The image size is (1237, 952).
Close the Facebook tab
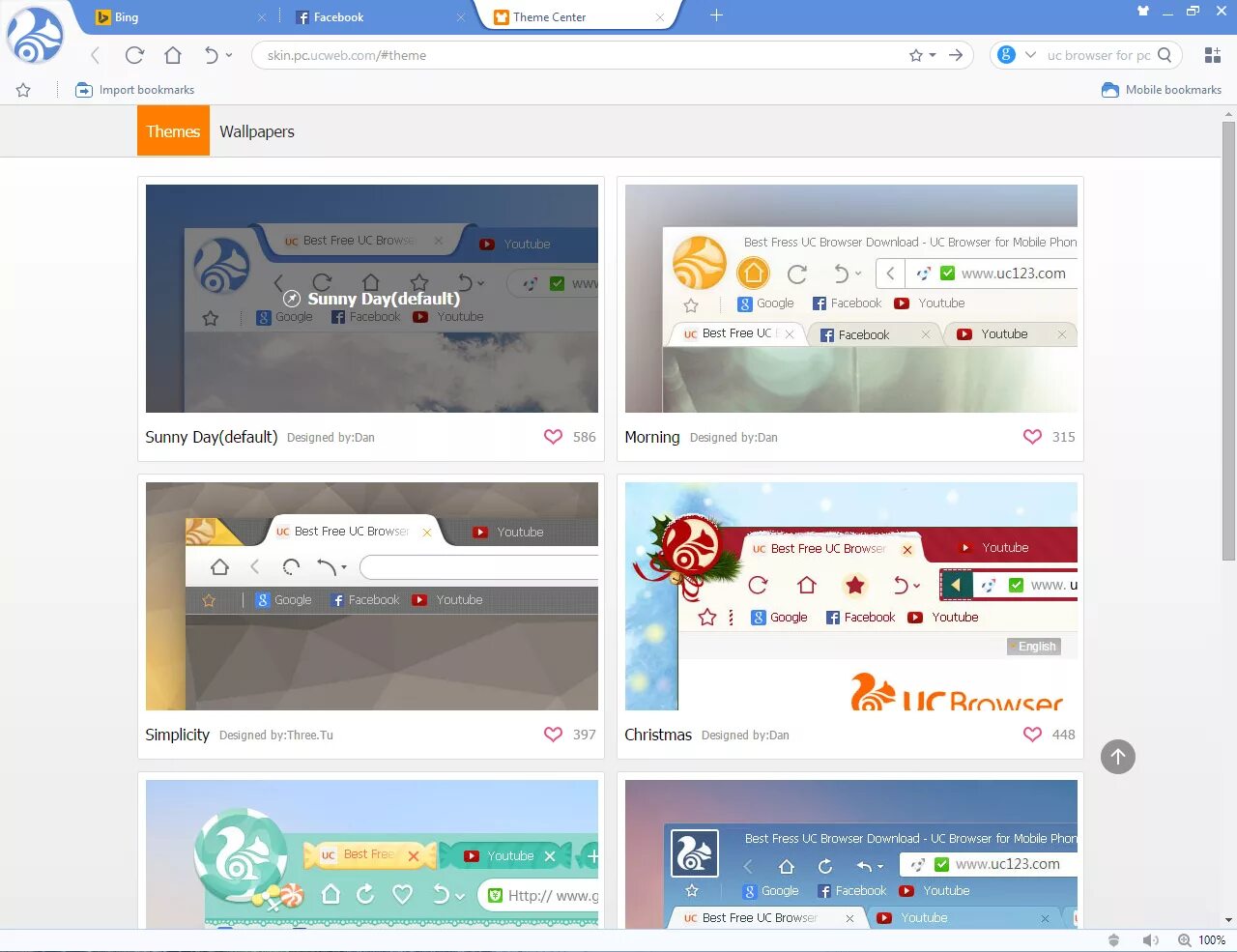pos(461,17)
